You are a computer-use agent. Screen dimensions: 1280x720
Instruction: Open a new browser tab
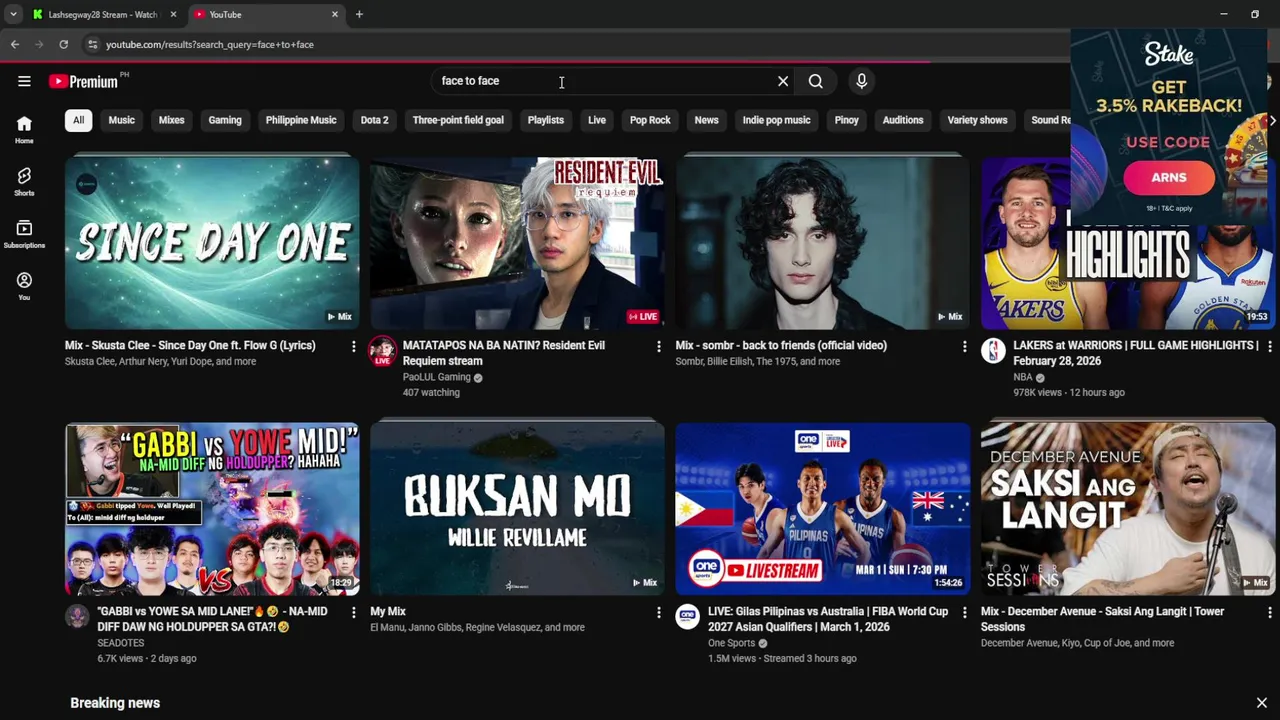359,14
